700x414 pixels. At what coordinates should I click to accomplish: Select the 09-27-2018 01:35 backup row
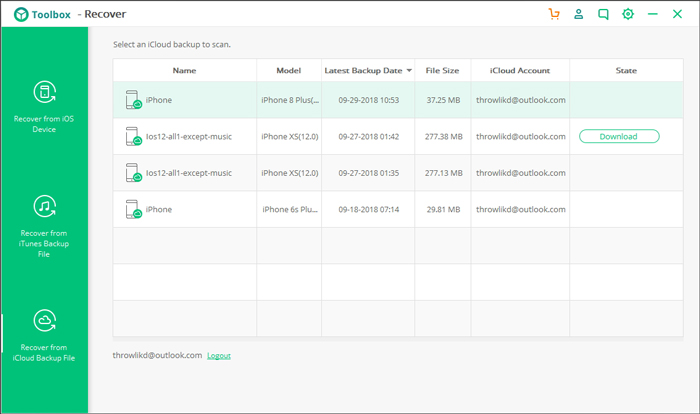[398, 173]
